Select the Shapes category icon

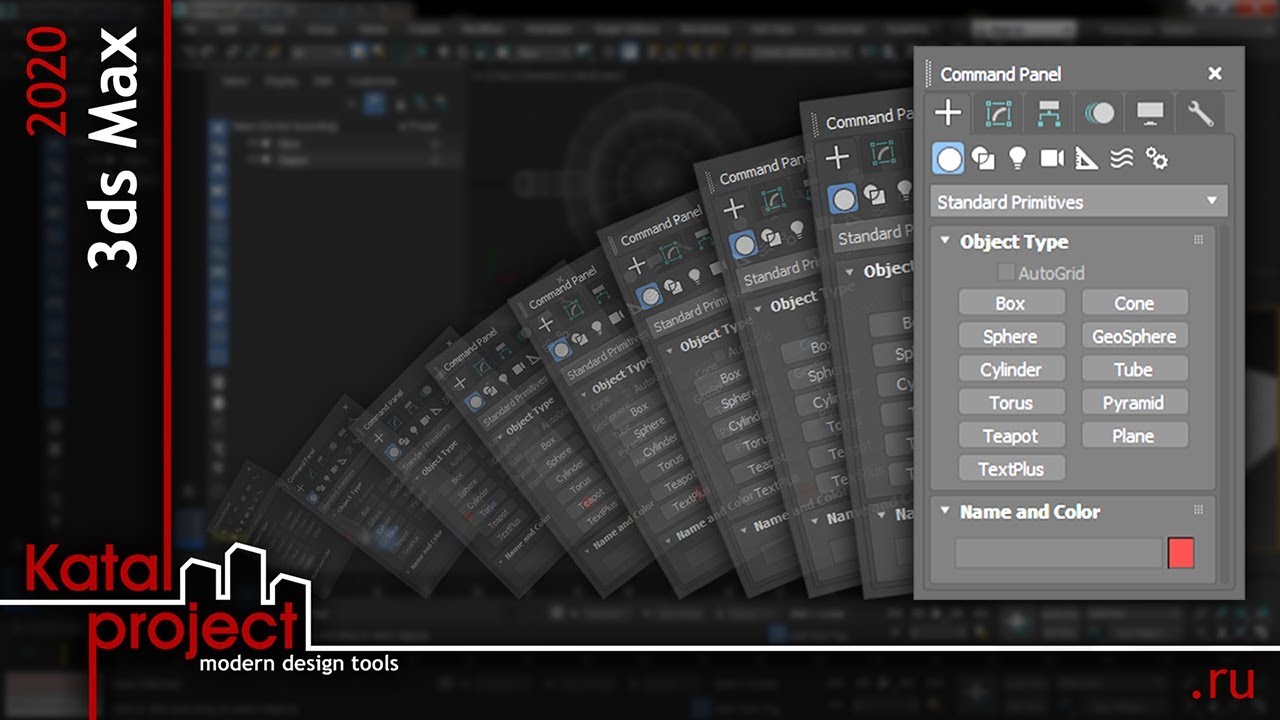[x=983, y=158]
